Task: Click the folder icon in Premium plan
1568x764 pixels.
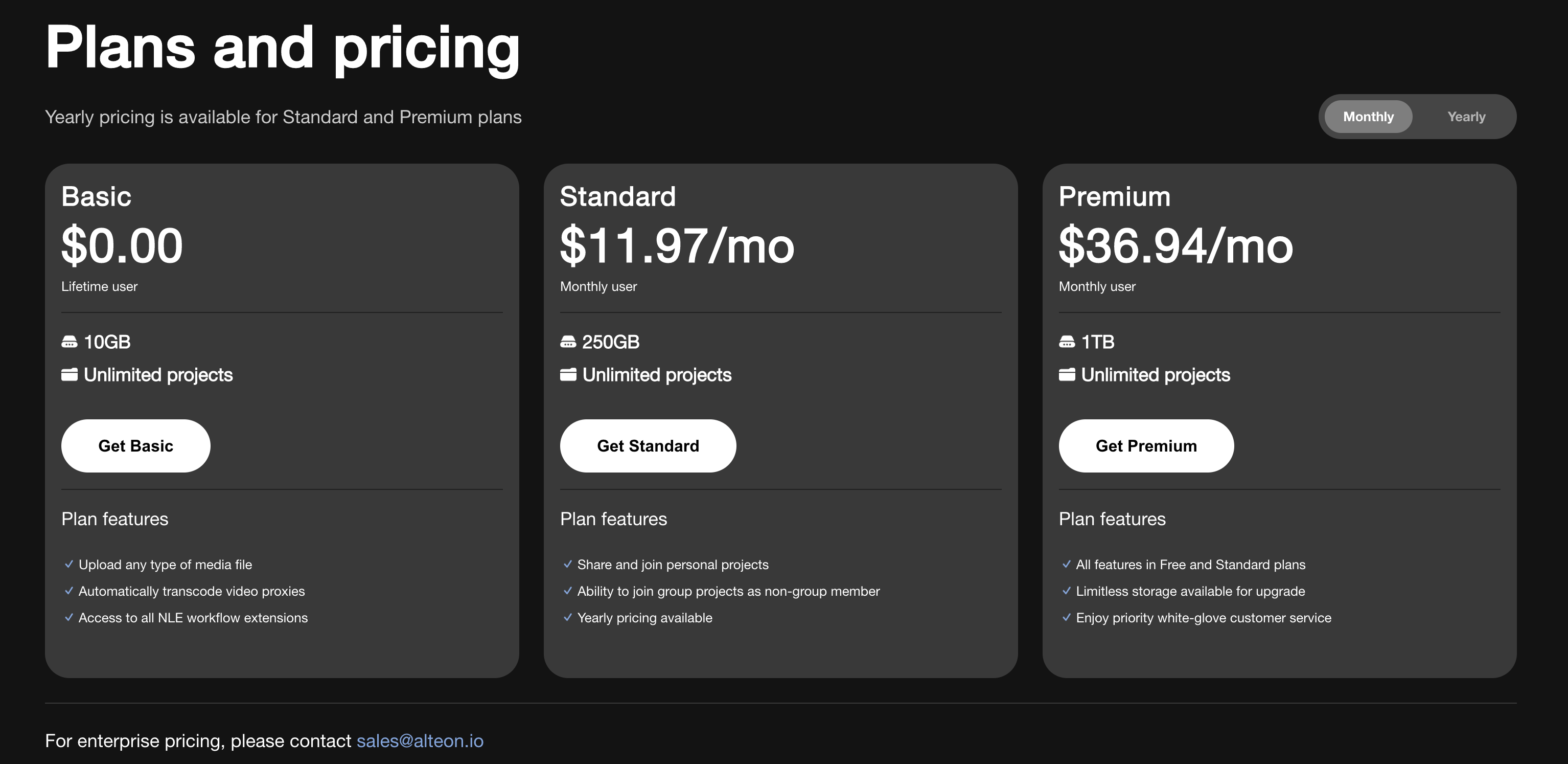Action: pos(1067,375)
